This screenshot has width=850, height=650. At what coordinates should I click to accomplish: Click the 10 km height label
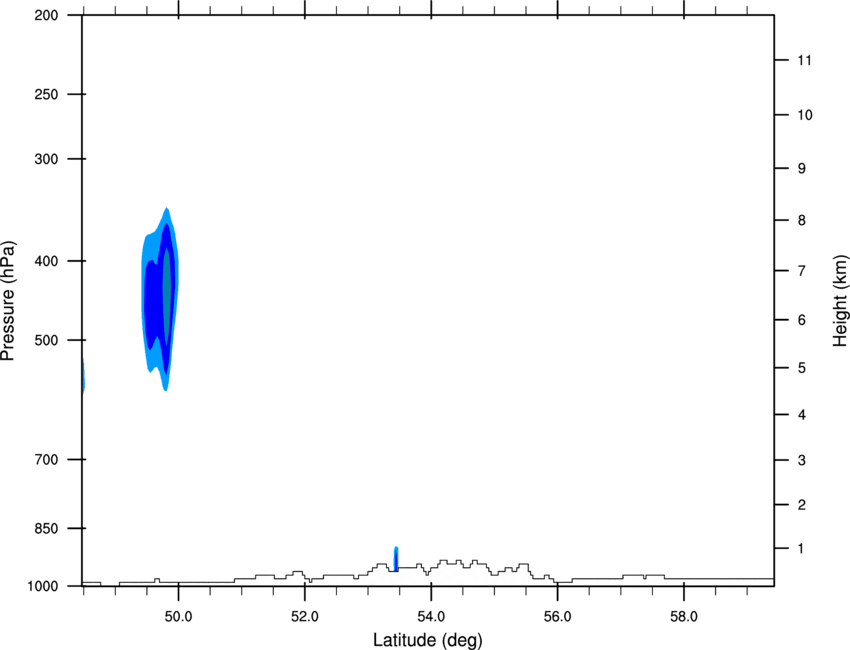click(805, 115)
